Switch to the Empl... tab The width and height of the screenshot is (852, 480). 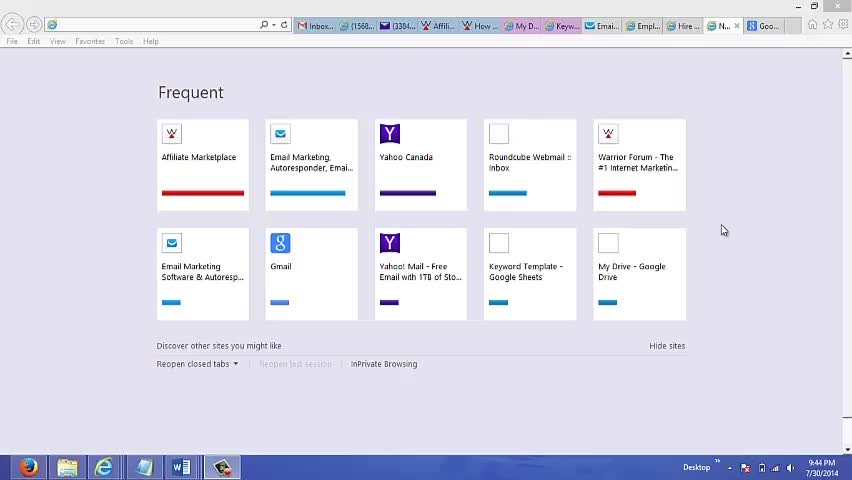[643, 26]
